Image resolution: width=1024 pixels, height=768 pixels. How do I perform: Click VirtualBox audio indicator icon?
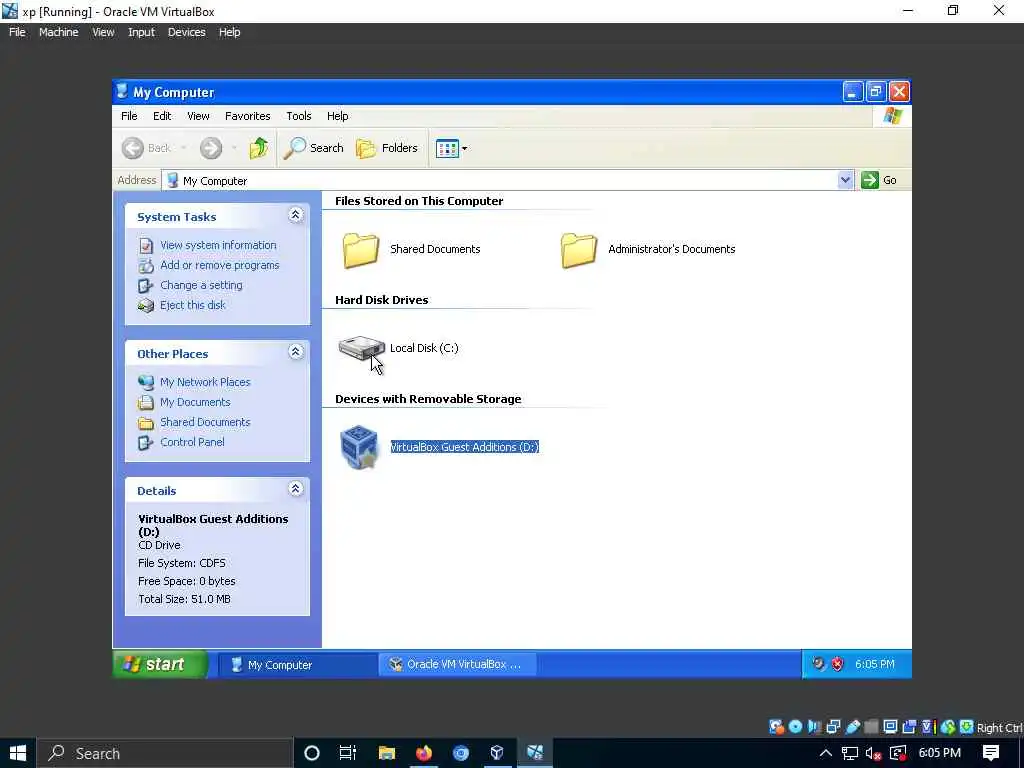coord(814,727)
